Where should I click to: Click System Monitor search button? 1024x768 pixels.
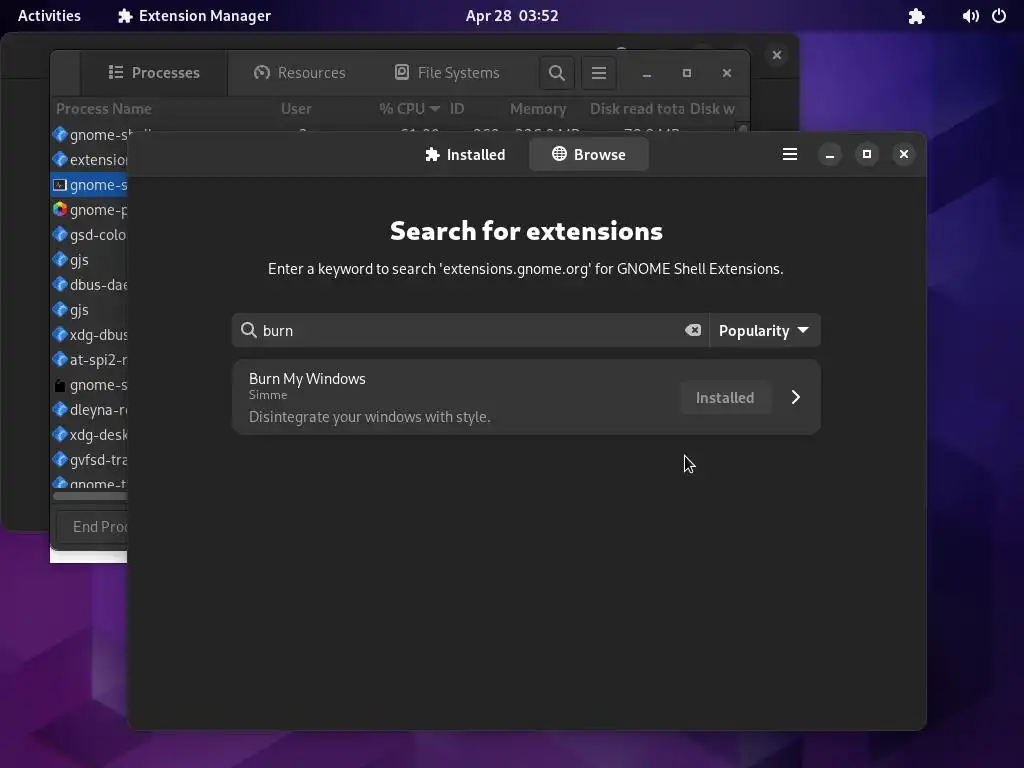[x=556, y=72]
